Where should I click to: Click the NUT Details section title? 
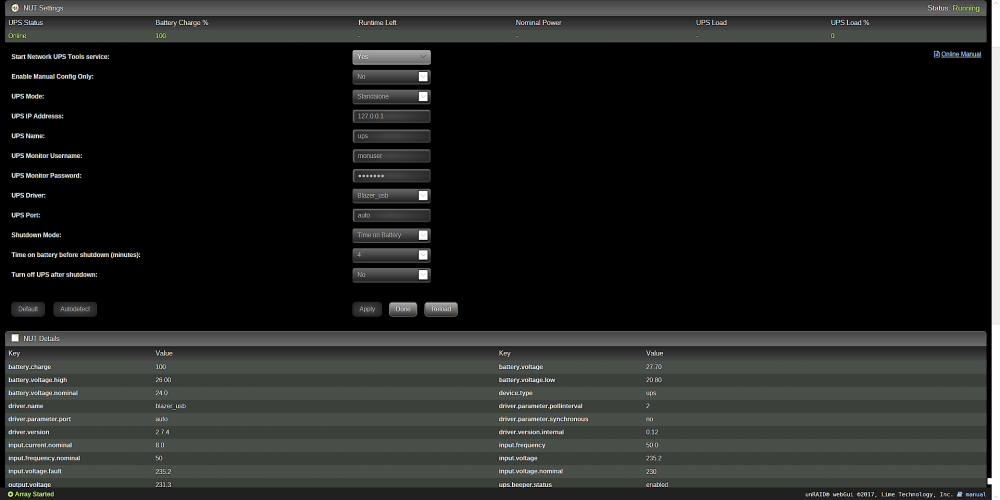41,338
